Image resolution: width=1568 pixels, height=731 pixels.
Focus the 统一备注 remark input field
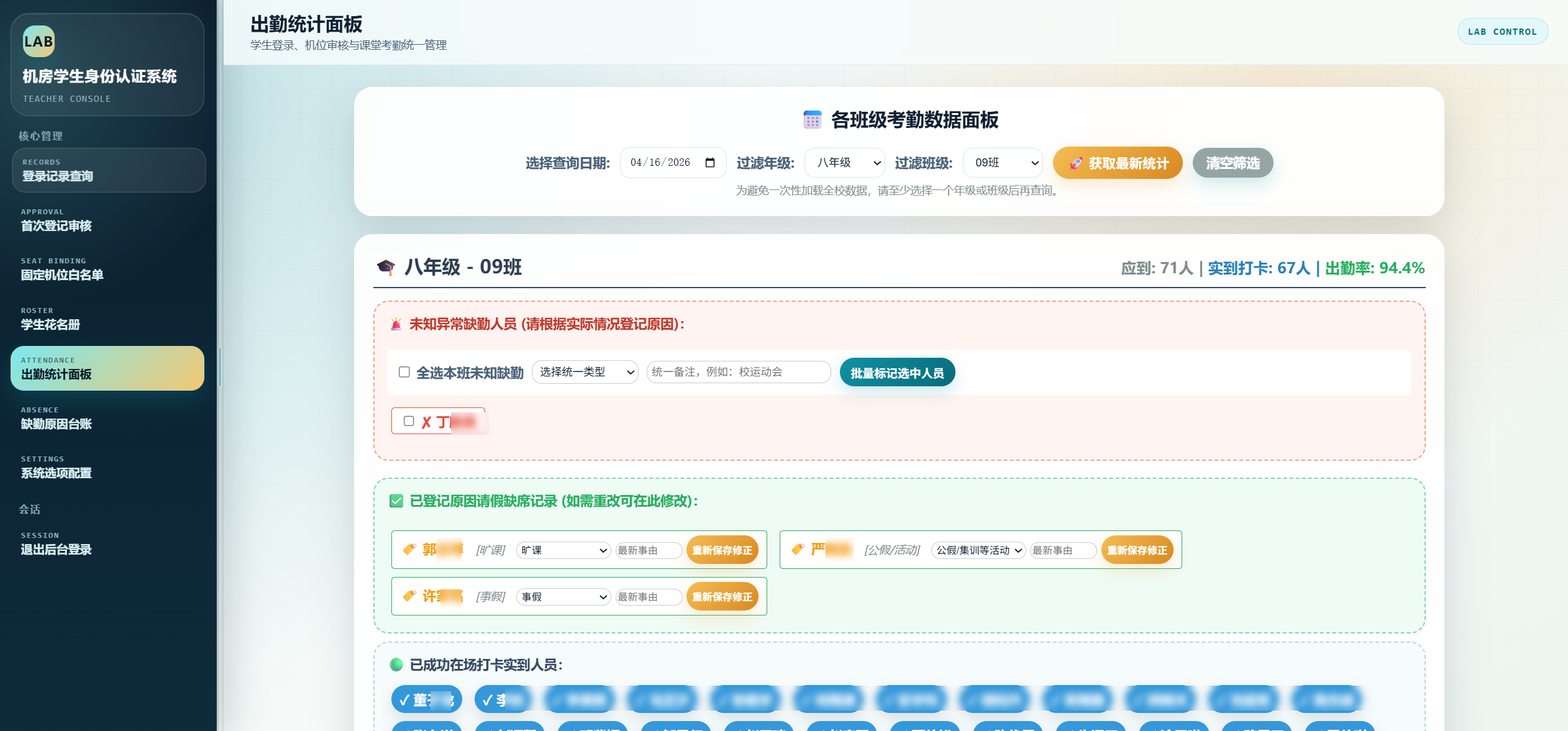(x=739, y=372)
